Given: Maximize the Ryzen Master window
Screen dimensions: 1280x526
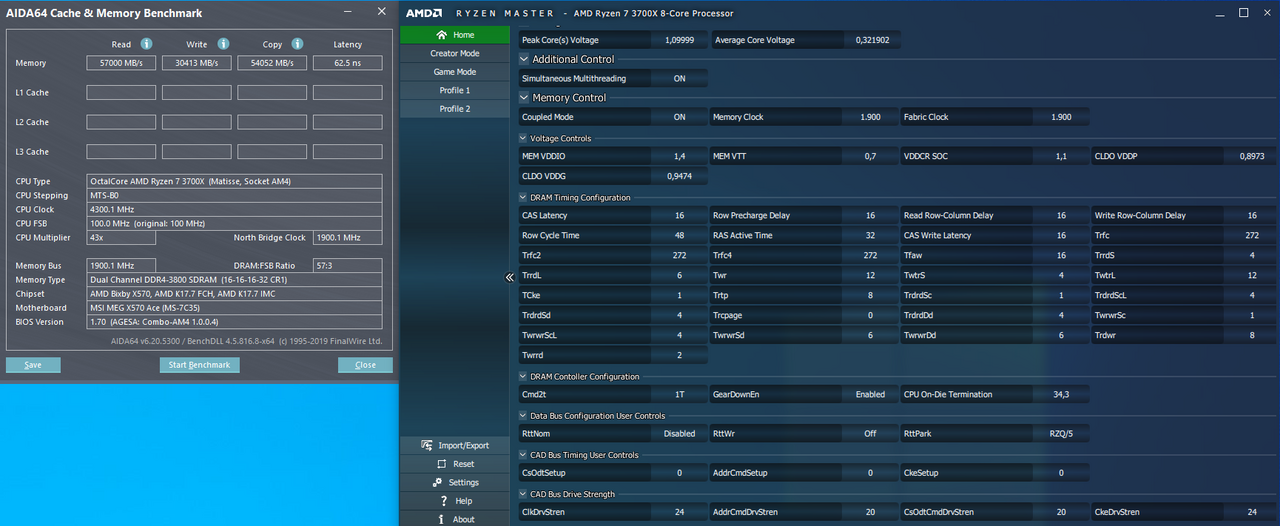Looking at the screenshot, I should [1243, 13].
